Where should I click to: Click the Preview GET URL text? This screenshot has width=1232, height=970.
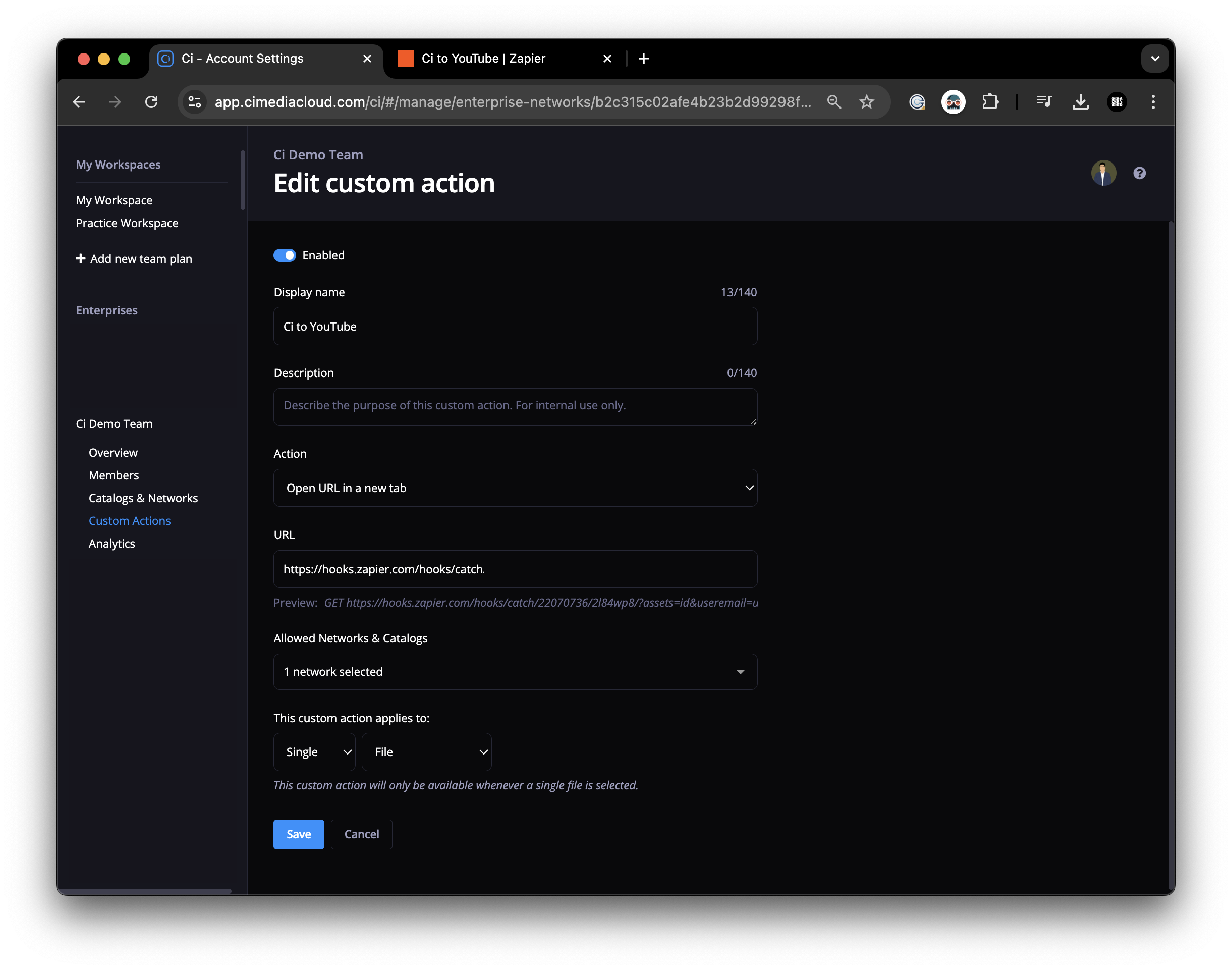coord(540,603)
